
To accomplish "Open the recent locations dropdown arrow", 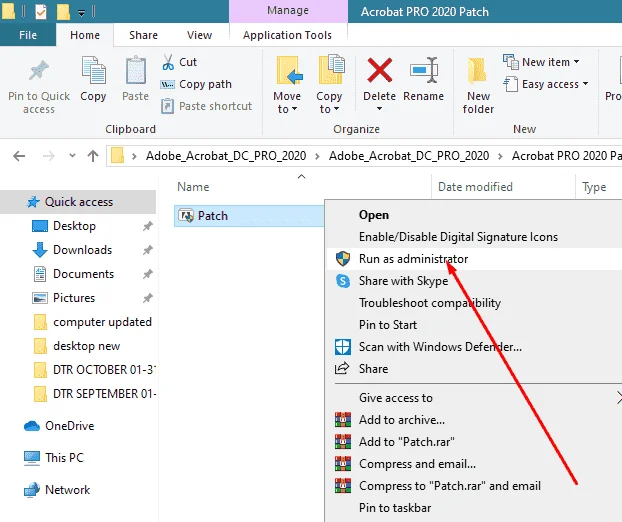I will [x=72, y=155].
